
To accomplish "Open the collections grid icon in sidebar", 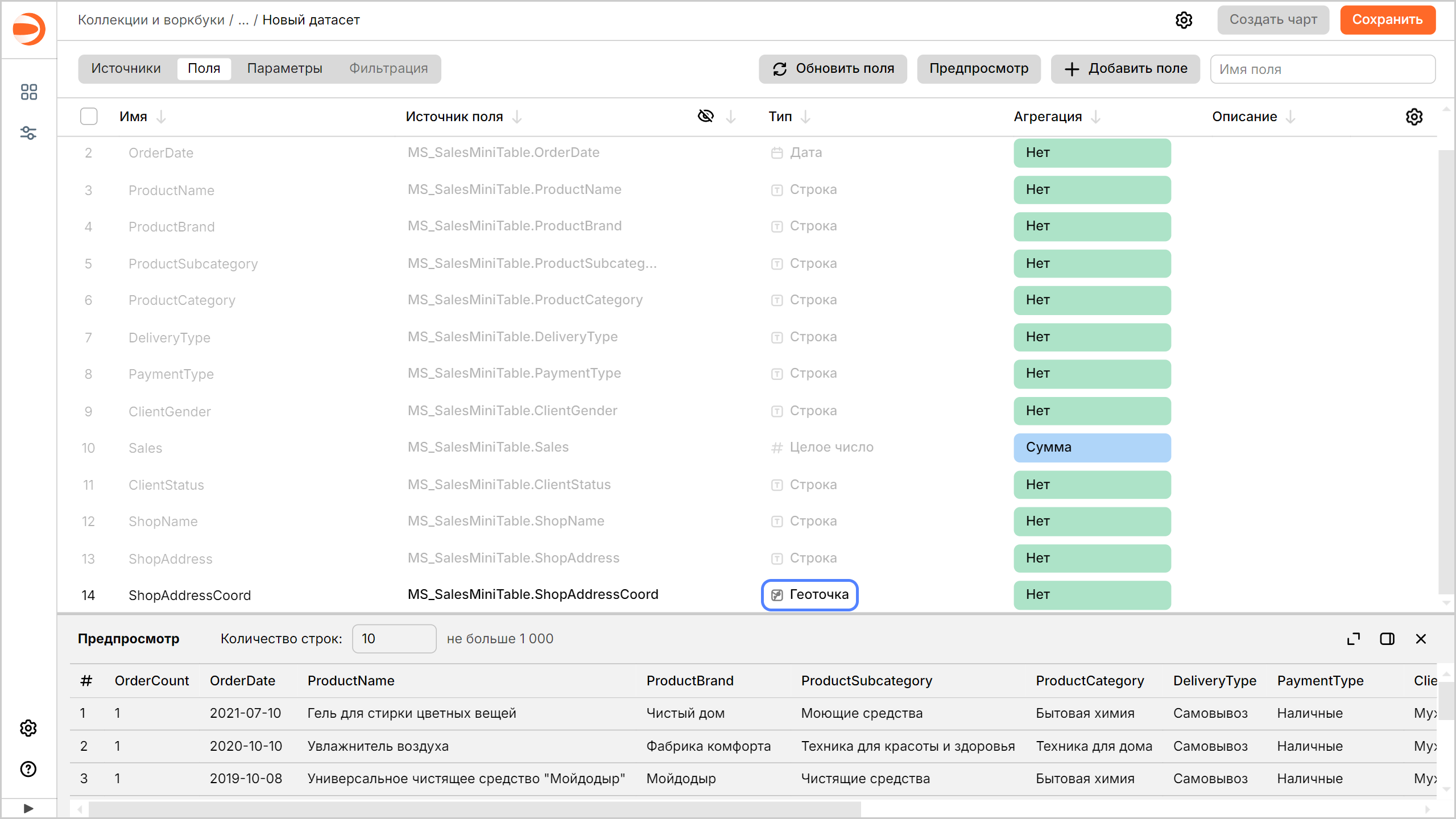I will click(x=28, y=92).
